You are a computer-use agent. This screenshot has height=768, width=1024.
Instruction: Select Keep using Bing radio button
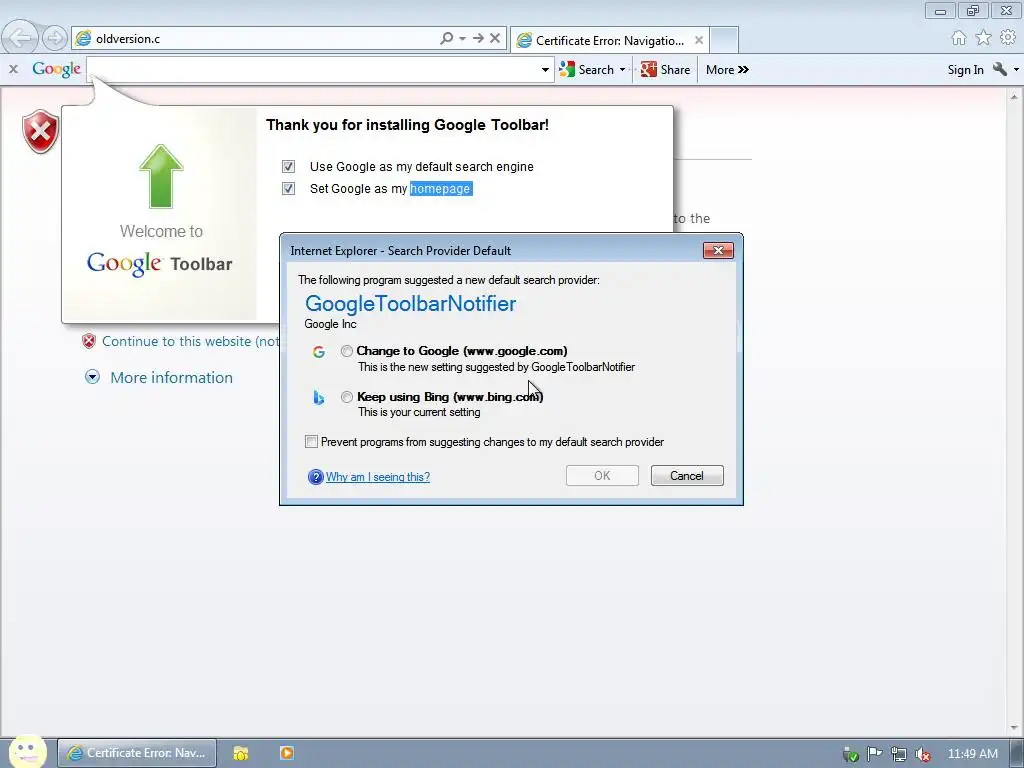pos(346,397)
